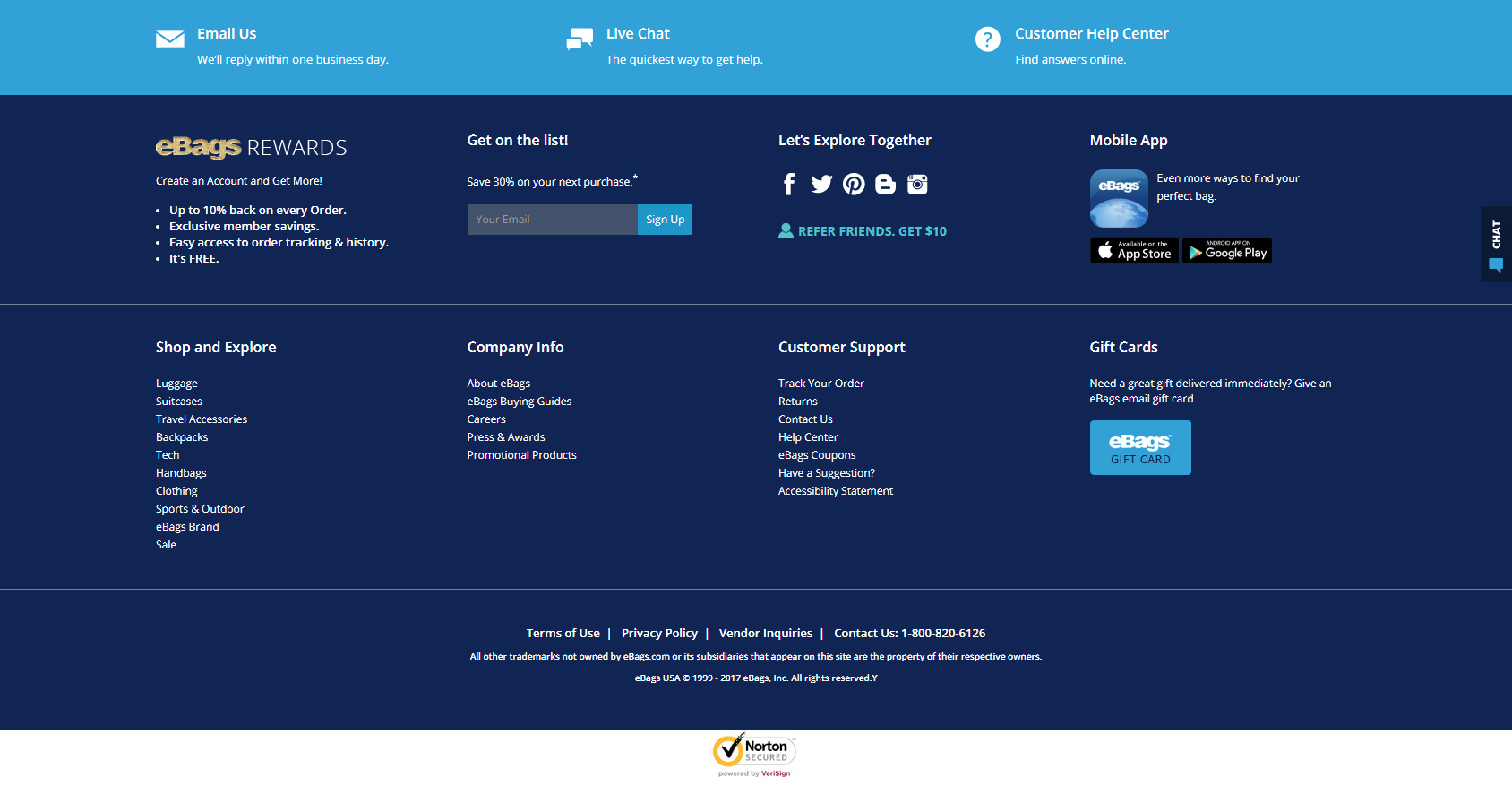Open eBags Buying Guides link
The image size is (1512, 786).
tap(520, 402)
